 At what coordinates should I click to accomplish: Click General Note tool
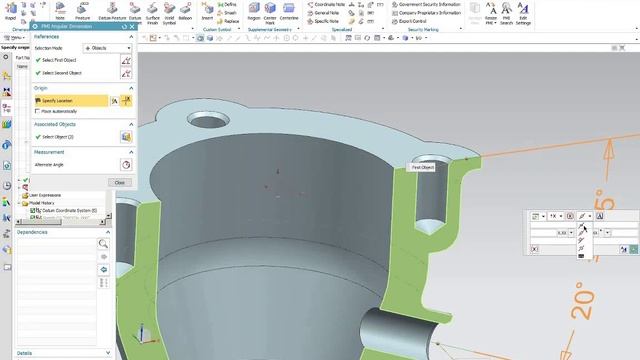tap(323, 13)
